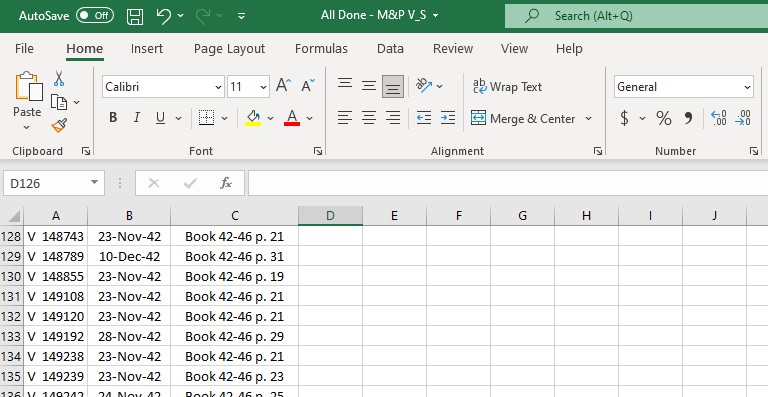Select cell with Book 42-46 p. 31

click(235, 257)
